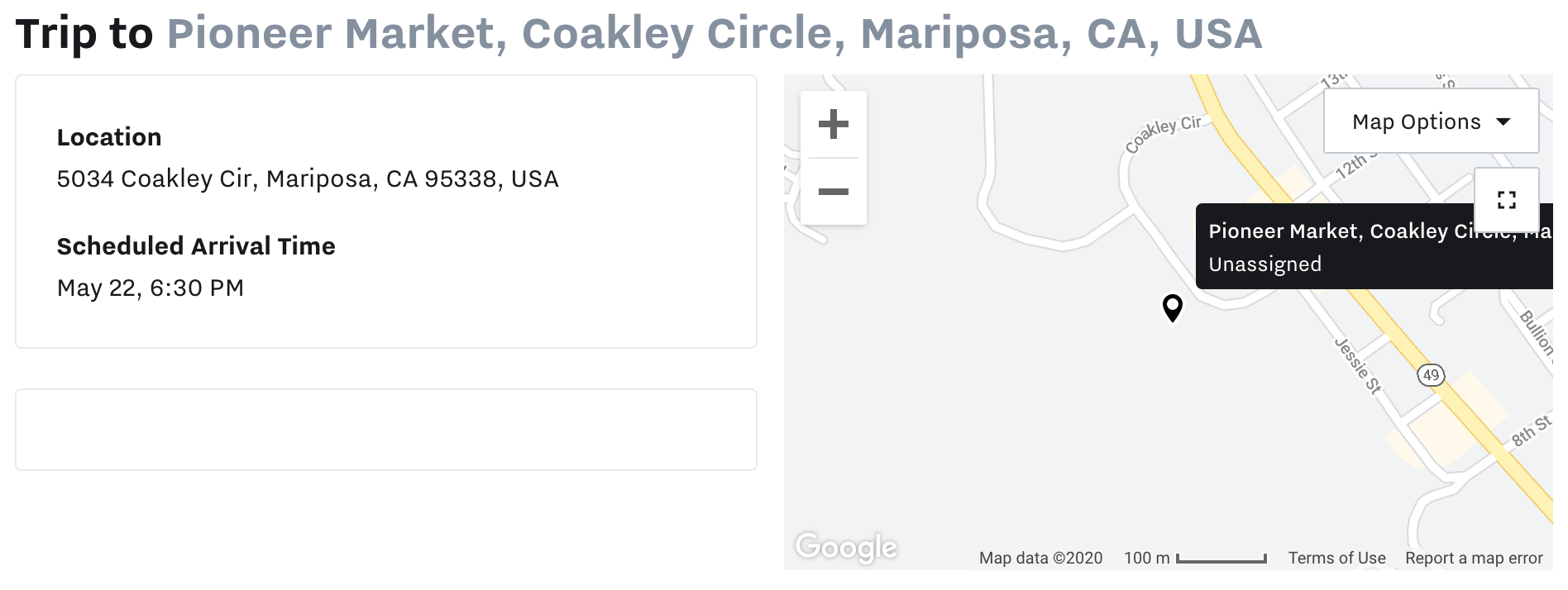Click the Jessie St street label
Viewport: 1568px width, 590px height.
pyautogui.click(x=1357, y=365)
